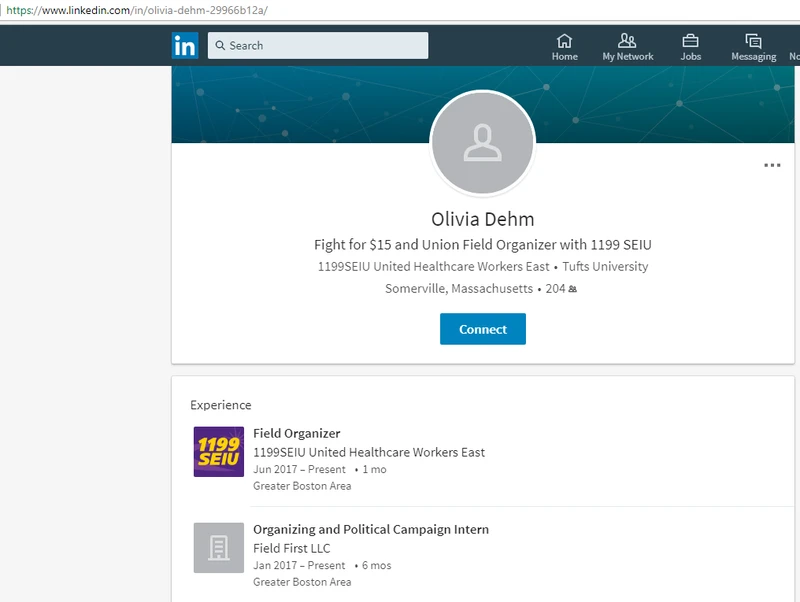Click 1199SEIU United Healthcare Workers East in Experience

pyautogui.click(x=369, y=452)
